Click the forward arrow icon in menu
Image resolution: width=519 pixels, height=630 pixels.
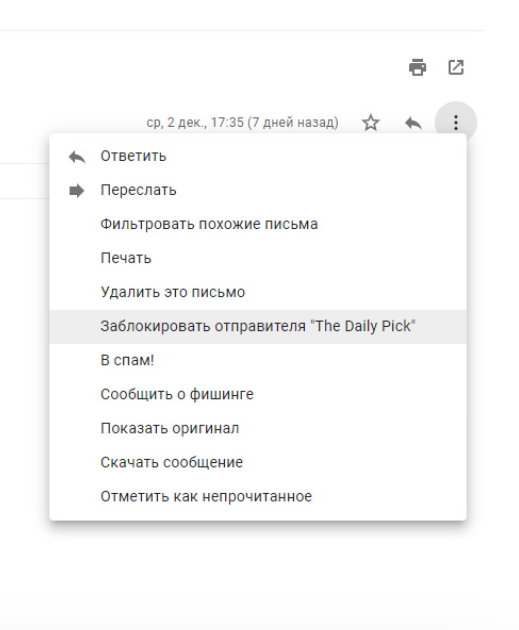tap(77, 190)
